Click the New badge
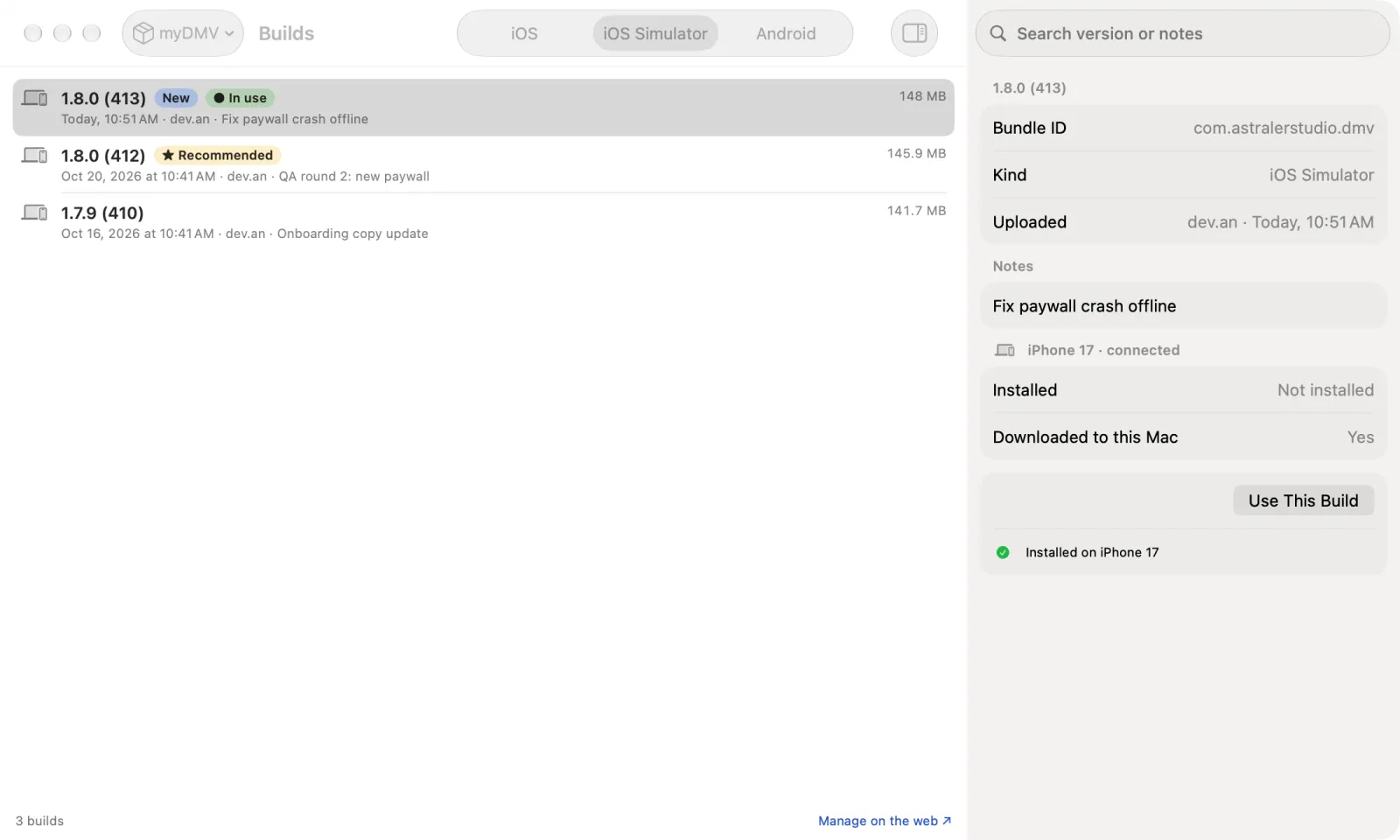 point(176,98)
